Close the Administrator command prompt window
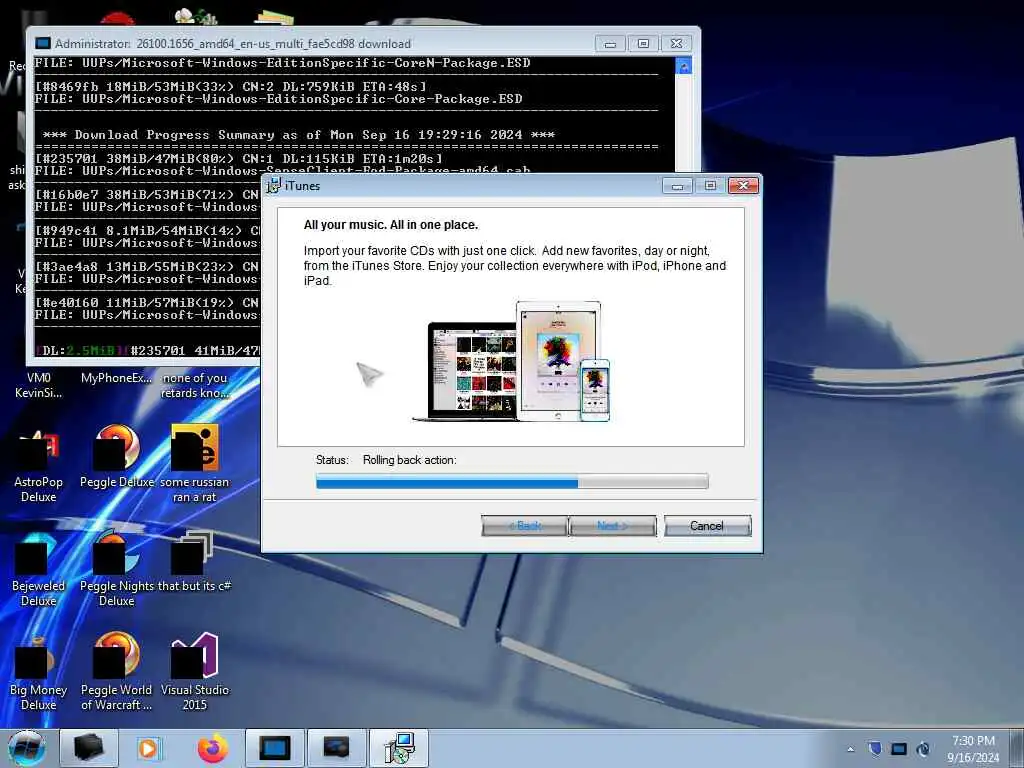 (677, 44)
